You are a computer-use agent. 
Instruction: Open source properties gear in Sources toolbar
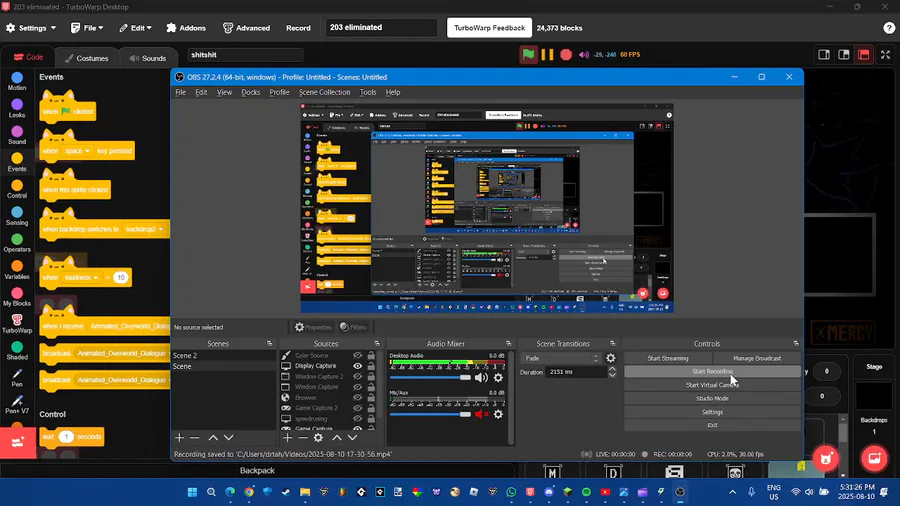(318, 438)
